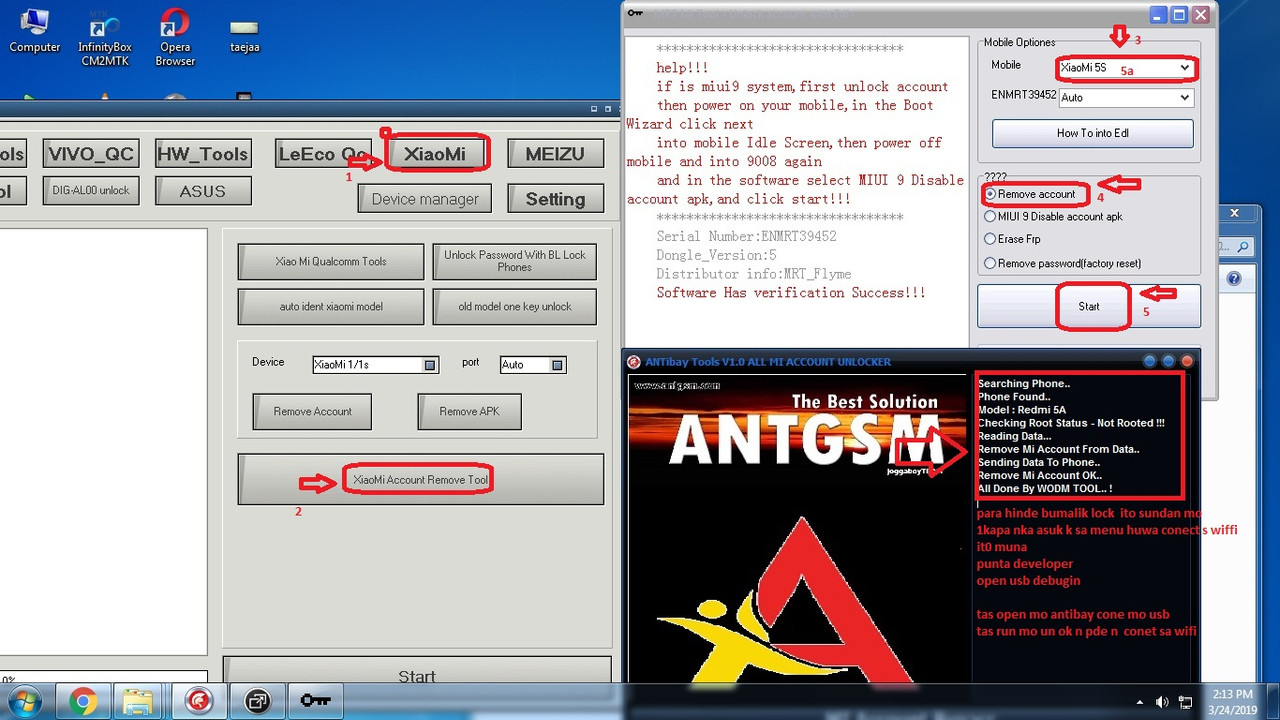Click Start in the account remover window
1280x720 pixels.
1089,307
